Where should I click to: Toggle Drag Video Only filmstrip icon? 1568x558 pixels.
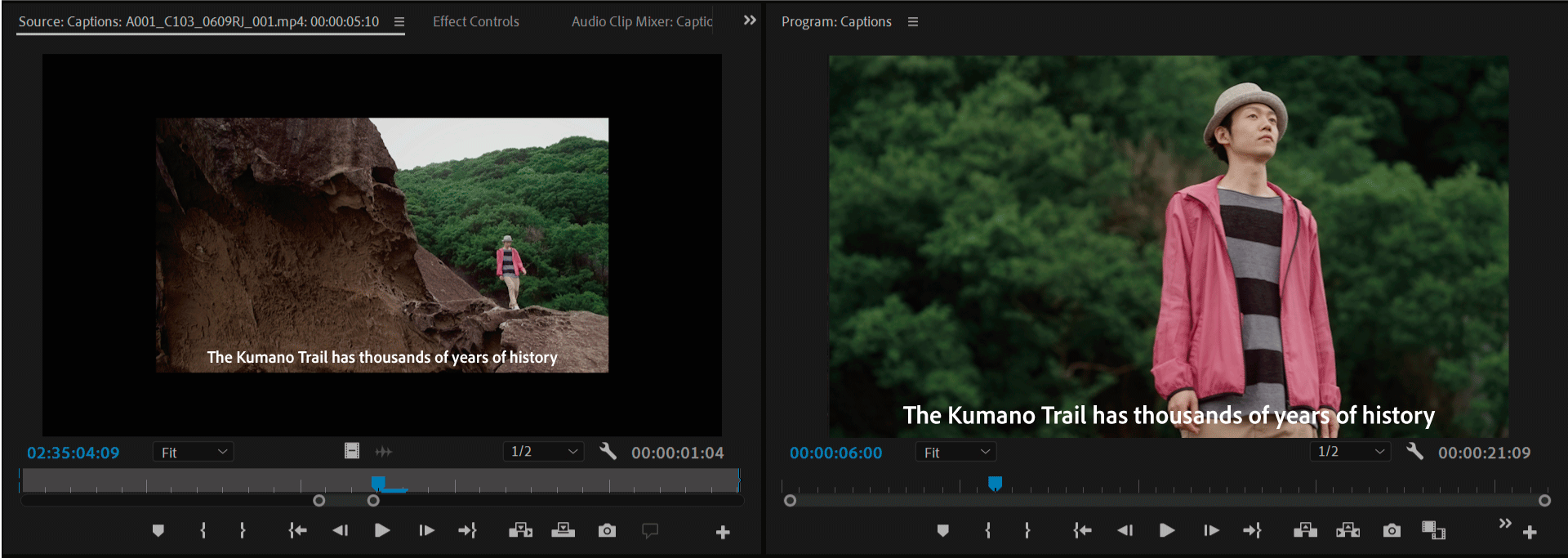pyautogui.click(x=352, y=451)
